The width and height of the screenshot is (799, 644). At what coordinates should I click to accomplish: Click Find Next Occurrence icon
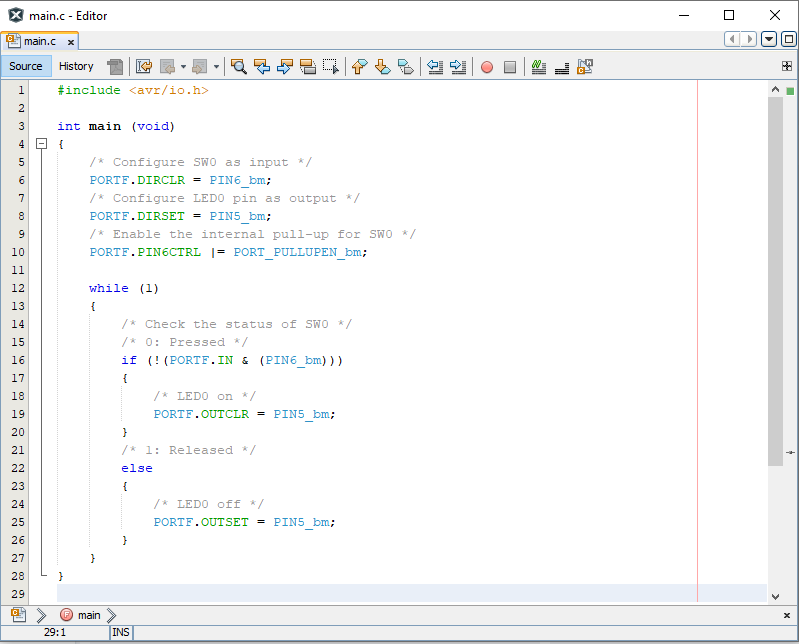[285, 67]
